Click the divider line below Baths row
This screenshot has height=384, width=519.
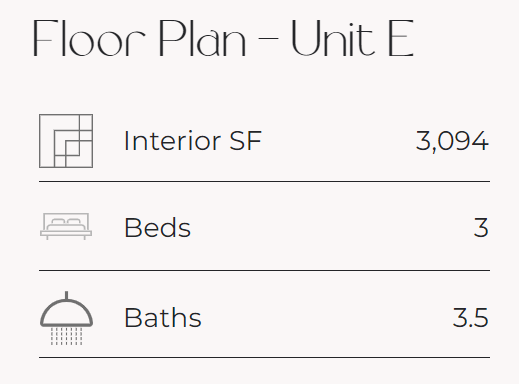(264, 358)
